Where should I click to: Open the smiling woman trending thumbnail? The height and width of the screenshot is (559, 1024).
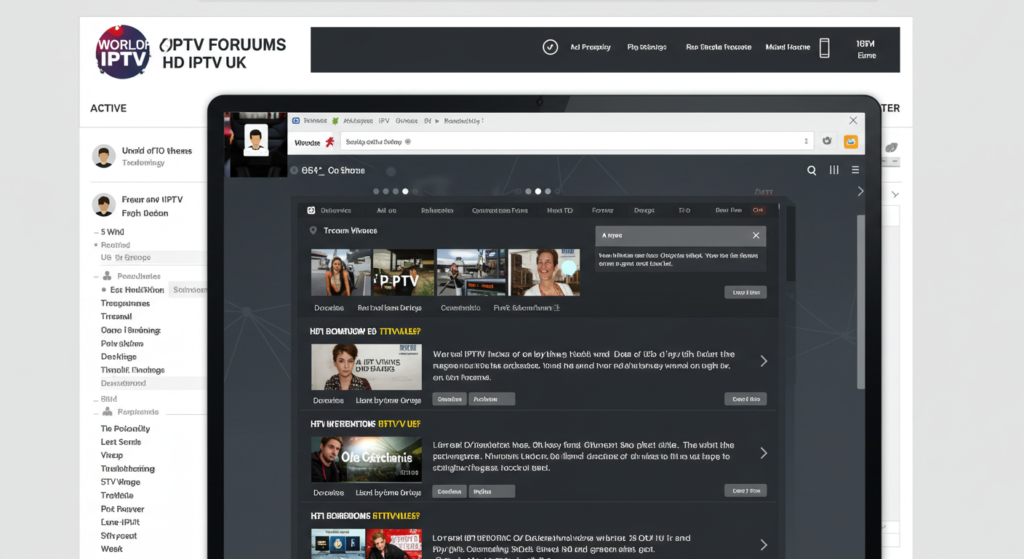pos(544,273)
